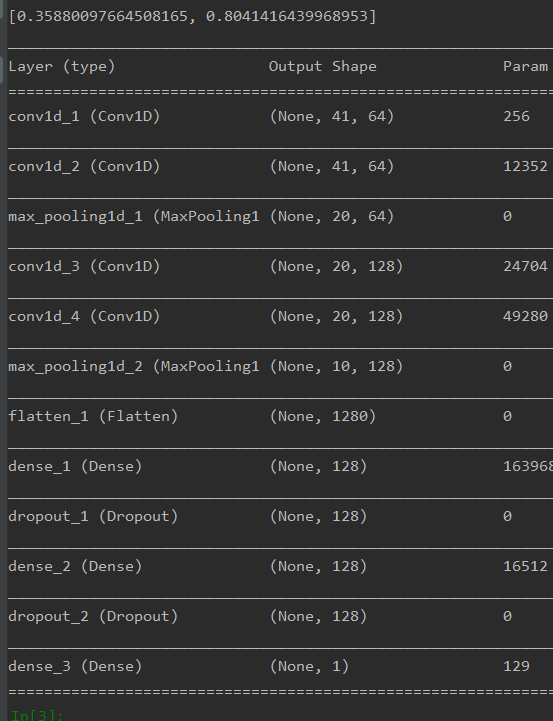Click output shape '(None, 20, 64)'
The height and width of the screenshot is (721, 553).
[332, 216]
